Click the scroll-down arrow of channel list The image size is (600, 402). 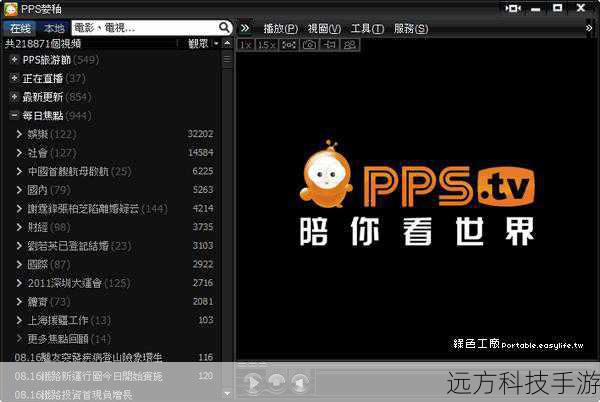(227, 393)
